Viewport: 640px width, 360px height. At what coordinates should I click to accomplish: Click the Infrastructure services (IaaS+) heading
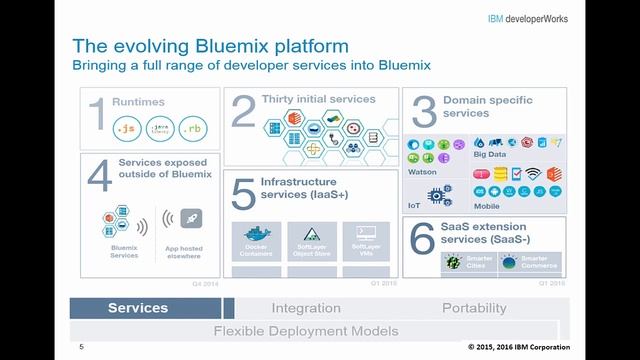coord(304,188)
